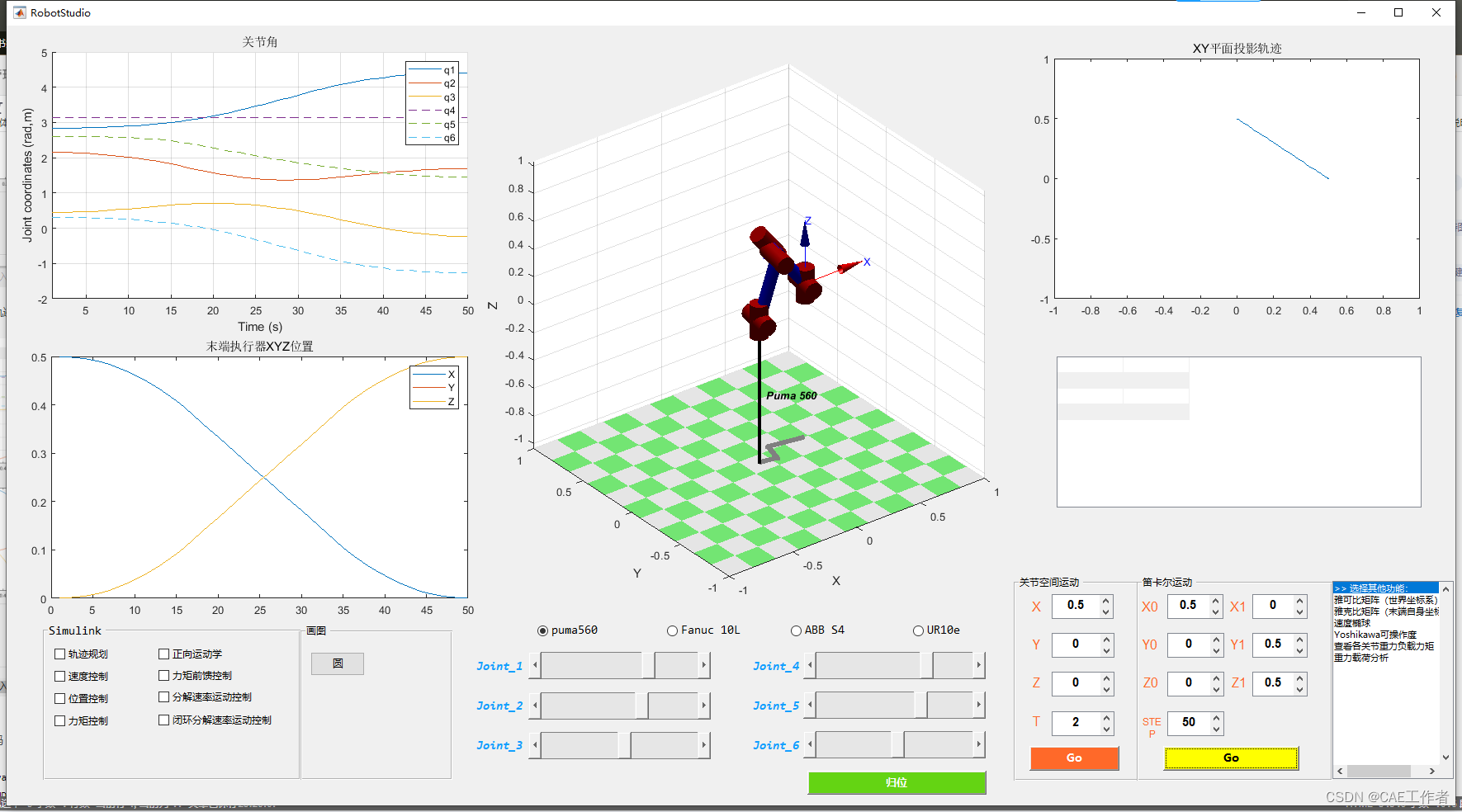Click the function list scroll down arrow
1462x812 pixels.
click(x=1445, y=757)
